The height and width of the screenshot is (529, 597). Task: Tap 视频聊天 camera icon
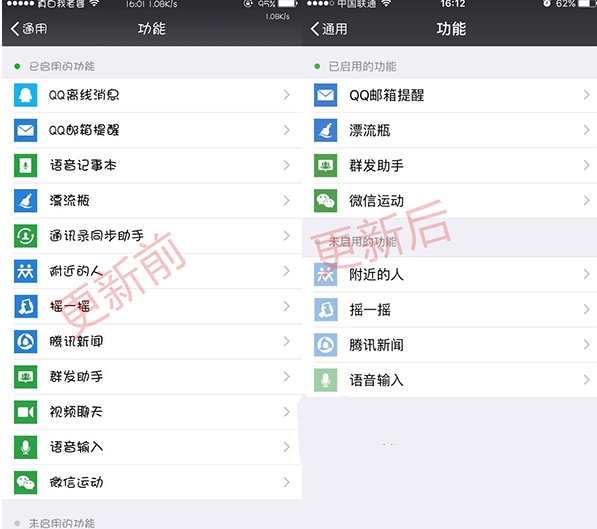pos(26,412)
